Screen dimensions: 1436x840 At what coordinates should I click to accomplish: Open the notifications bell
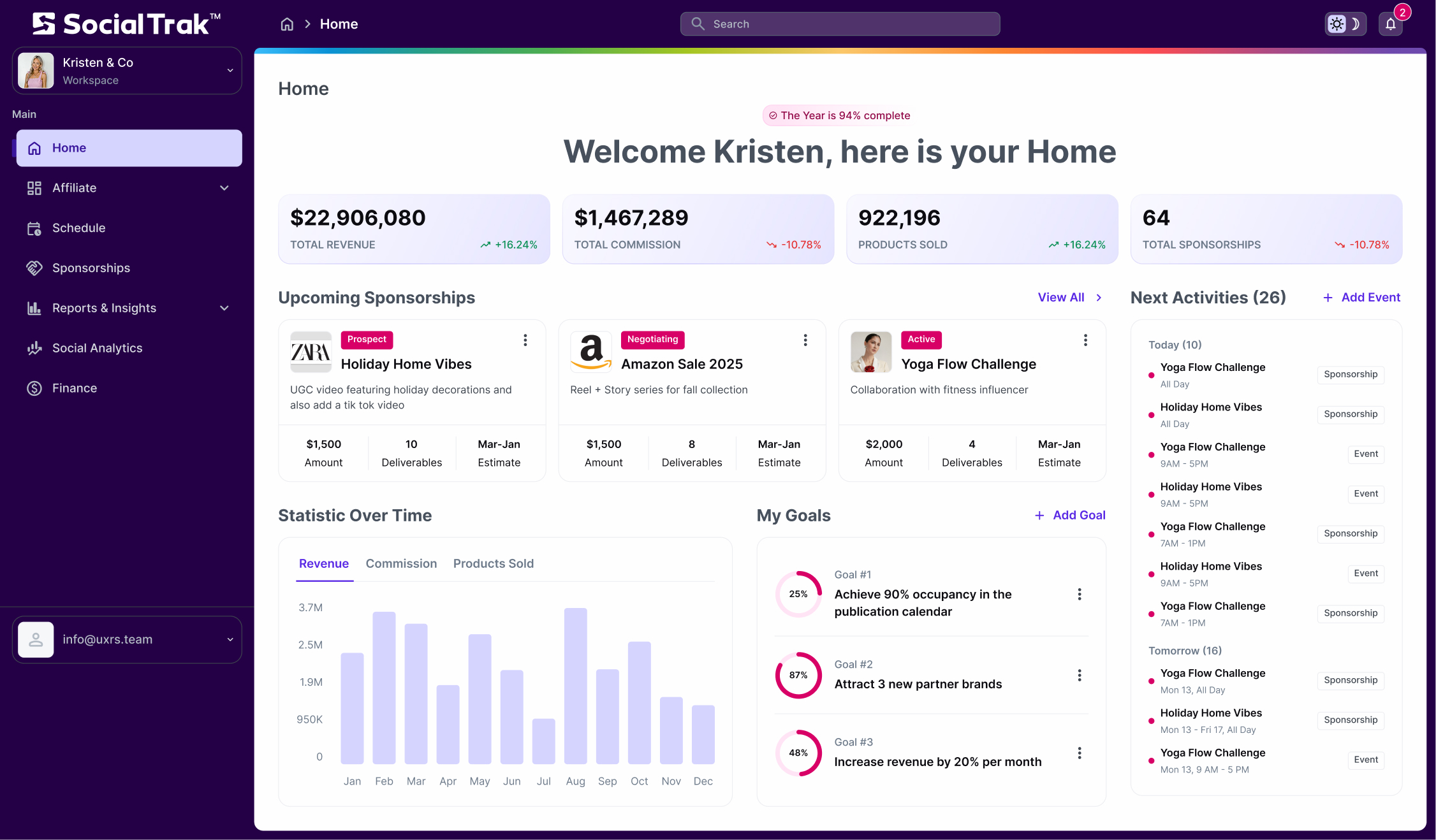1391,24
